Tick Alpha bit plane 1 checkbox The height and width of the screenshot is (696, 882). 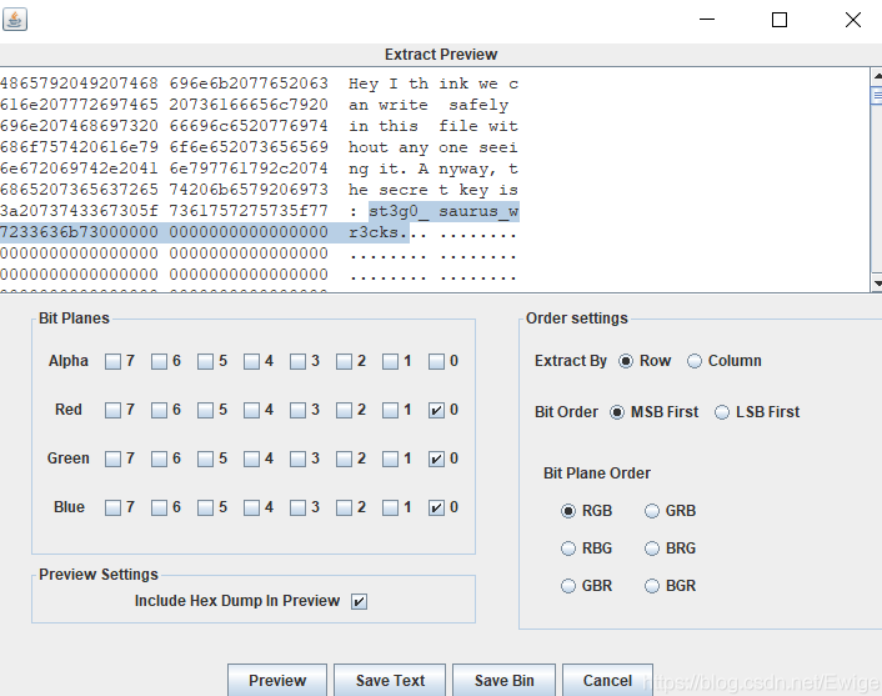pyautogui.click(x=390, y=361)
